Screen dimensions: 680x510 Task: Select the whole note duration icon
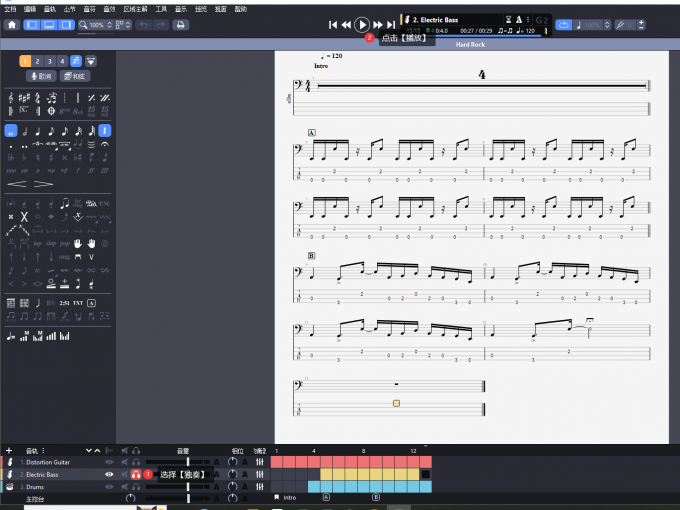pos(11,131)
